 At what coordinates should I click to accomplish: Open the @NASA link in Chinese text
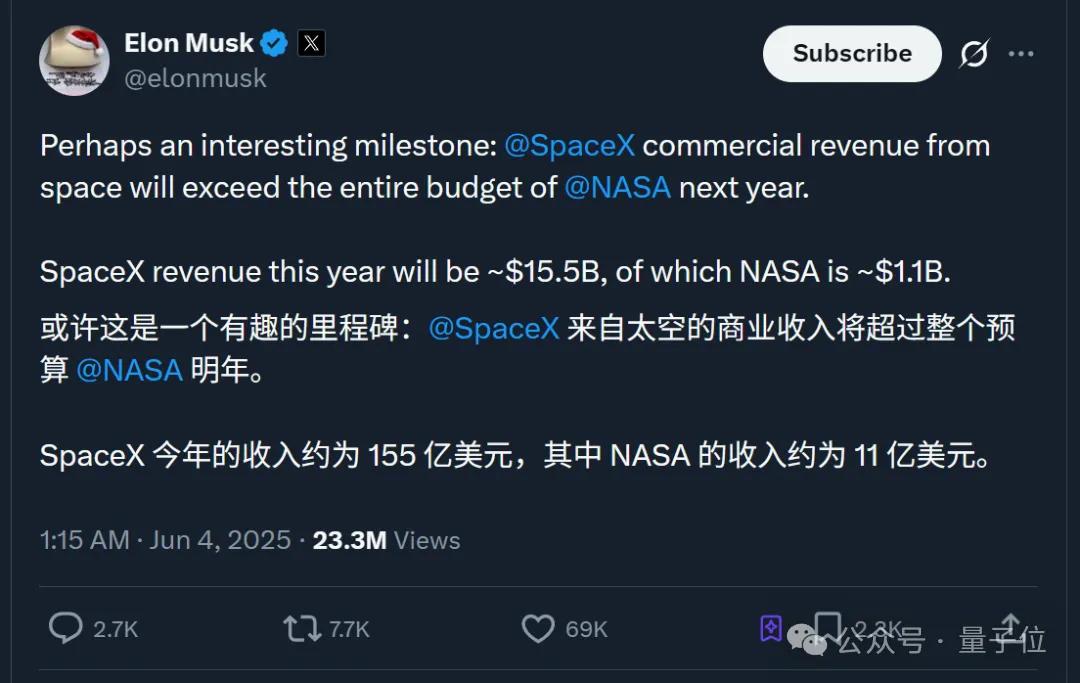132,370
